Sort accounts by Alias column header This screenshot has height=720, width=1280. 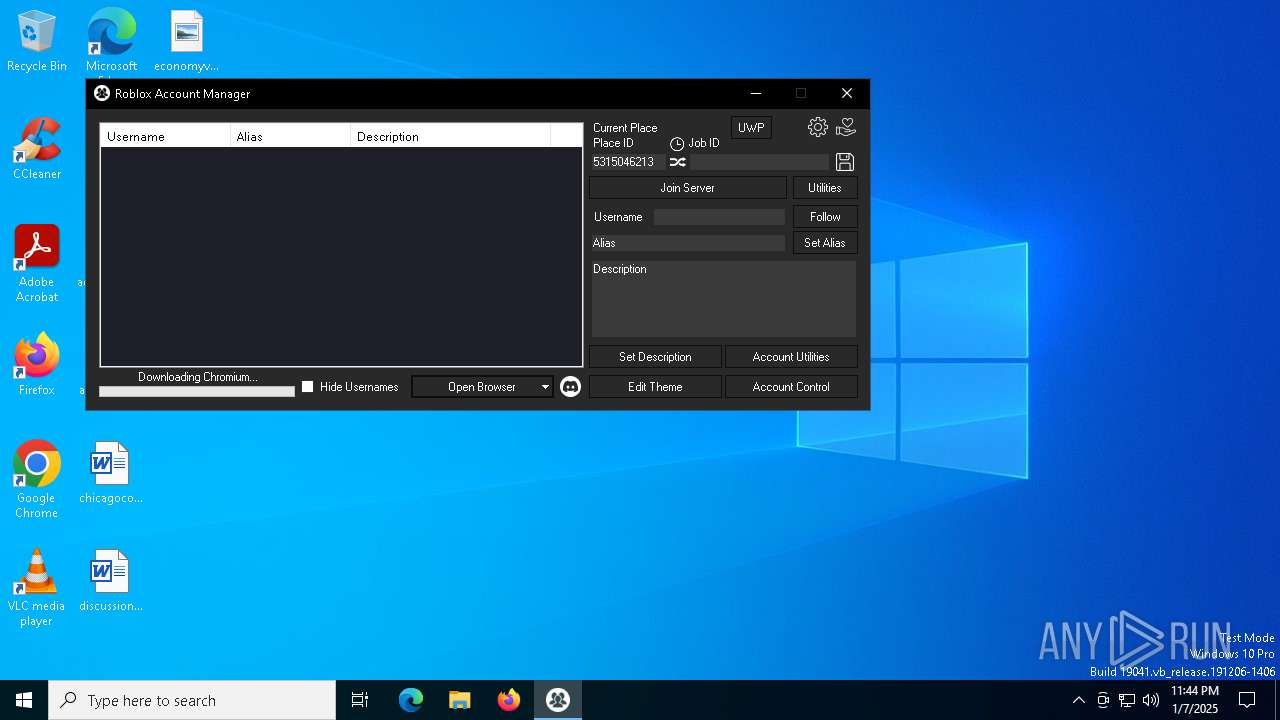(291, 136)
